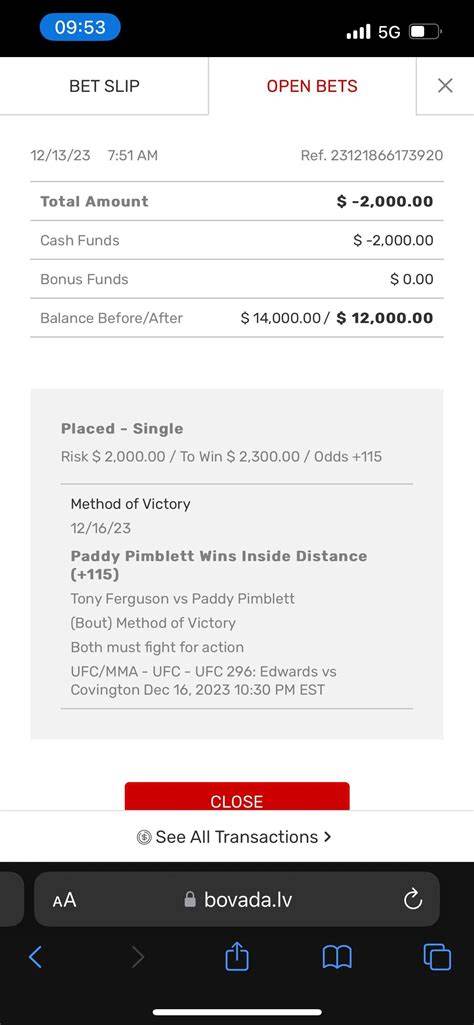Switch to the BET SLIP tab
The width and height of the screenshot is (474, 1025).
point(104,86)
